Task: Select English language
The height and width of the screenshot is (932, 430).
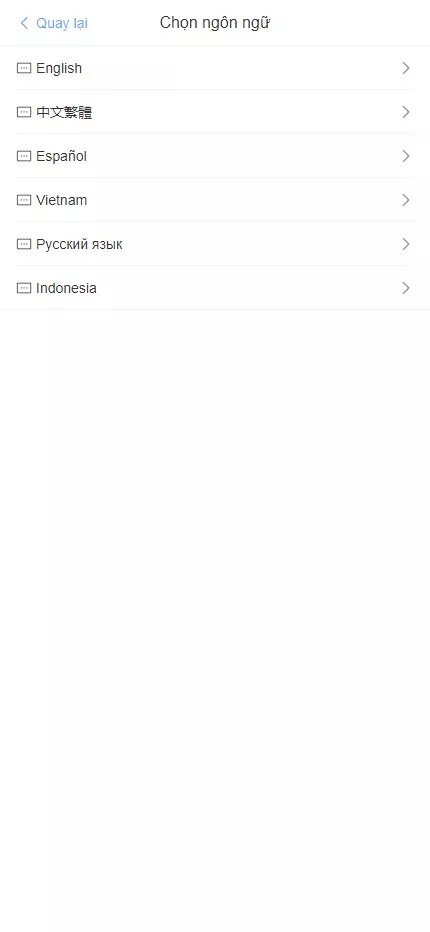Action: point(214,68)
